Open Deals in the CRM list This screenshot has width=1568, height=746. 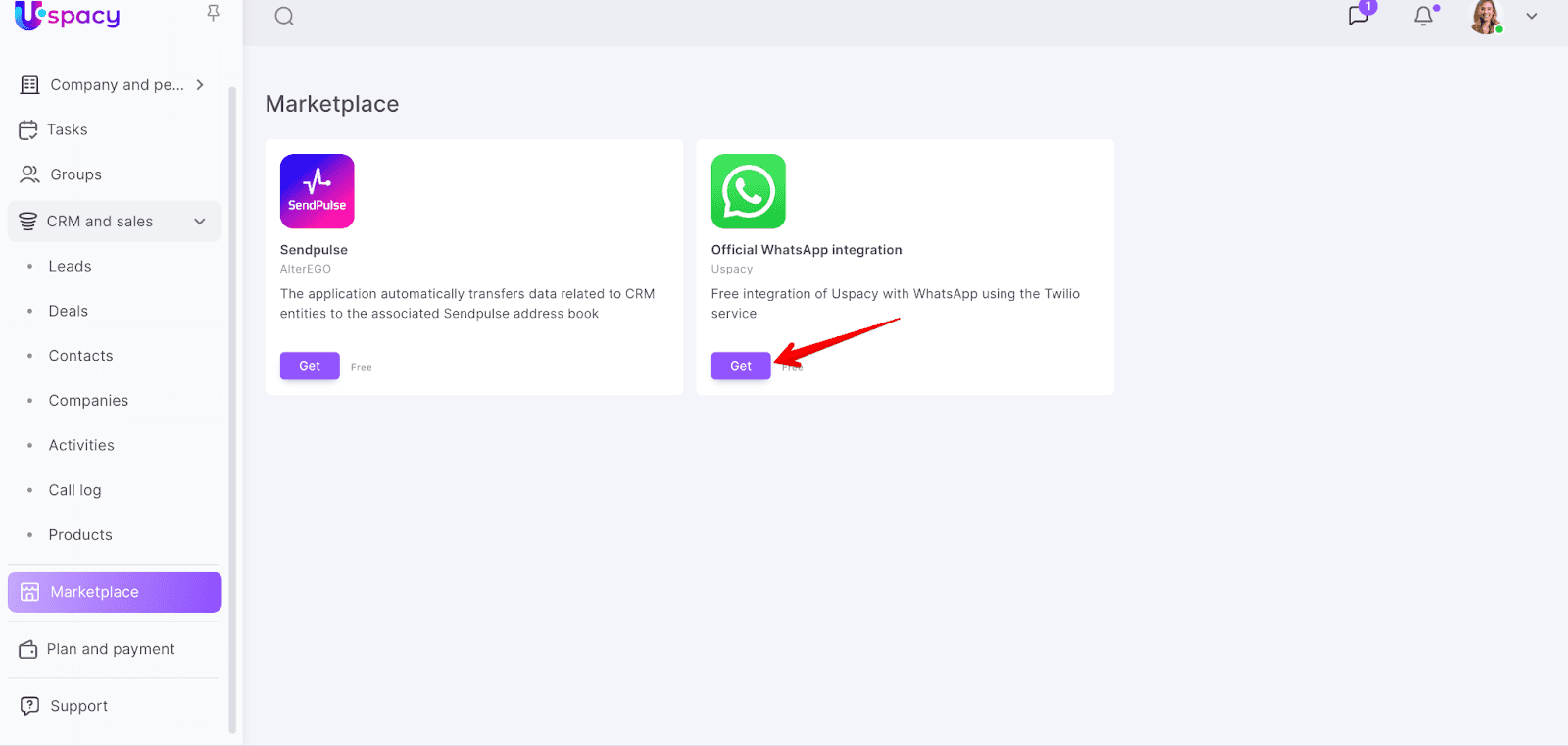[69, 312]
